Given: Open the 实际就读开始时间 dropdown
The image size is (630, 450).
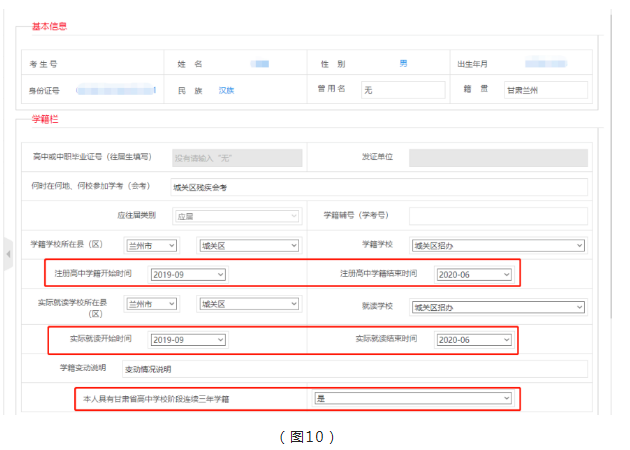Looking at the screenshot, I should [x=188, y=340].
